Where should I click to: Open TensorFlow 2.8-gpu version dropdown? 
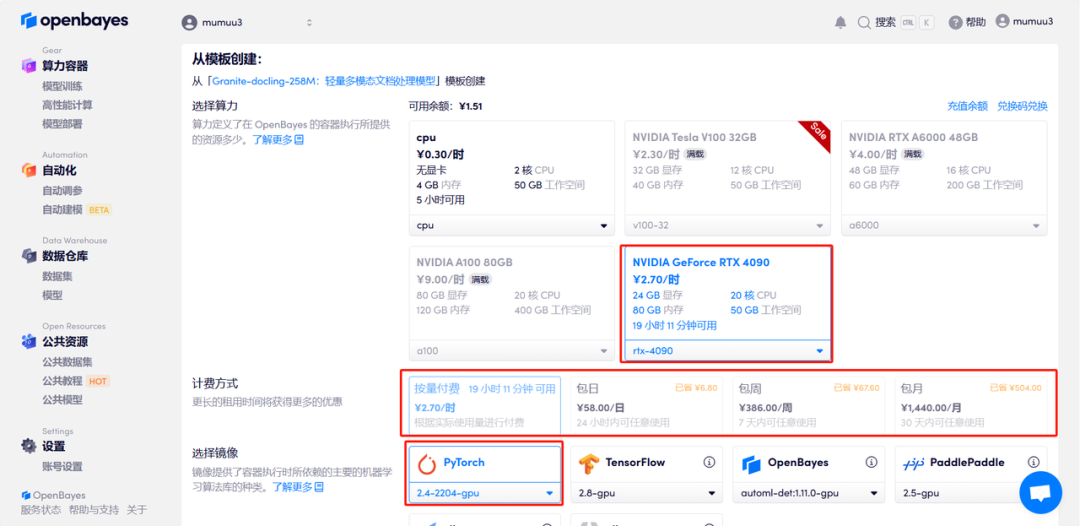pyautogui.click(x=647, y=493)
